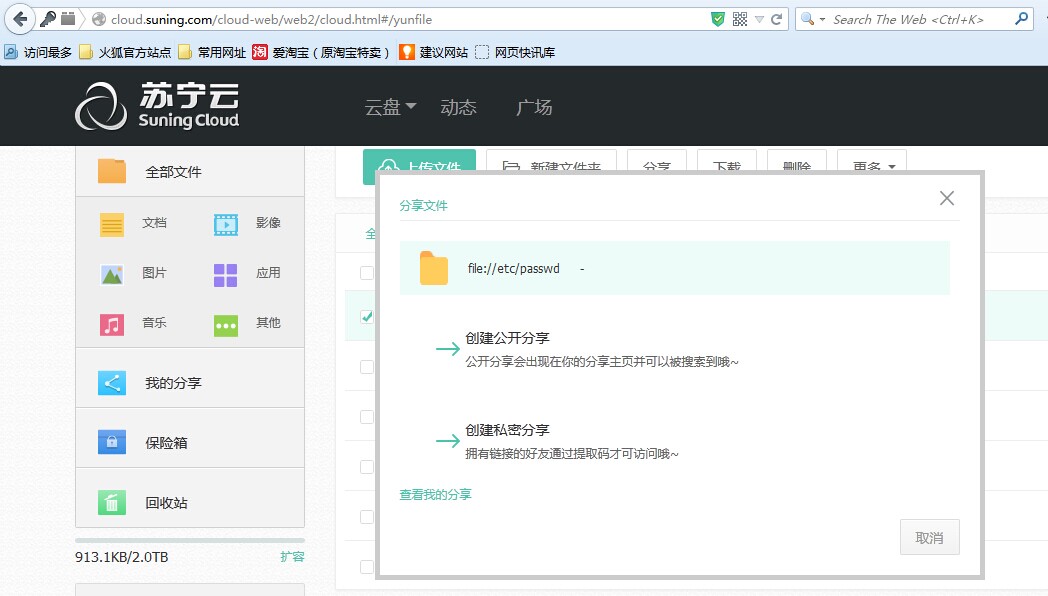Click the 全部文件 folder icon
The height and width of the screenshot is (596, 1048).
click(112, 171)
